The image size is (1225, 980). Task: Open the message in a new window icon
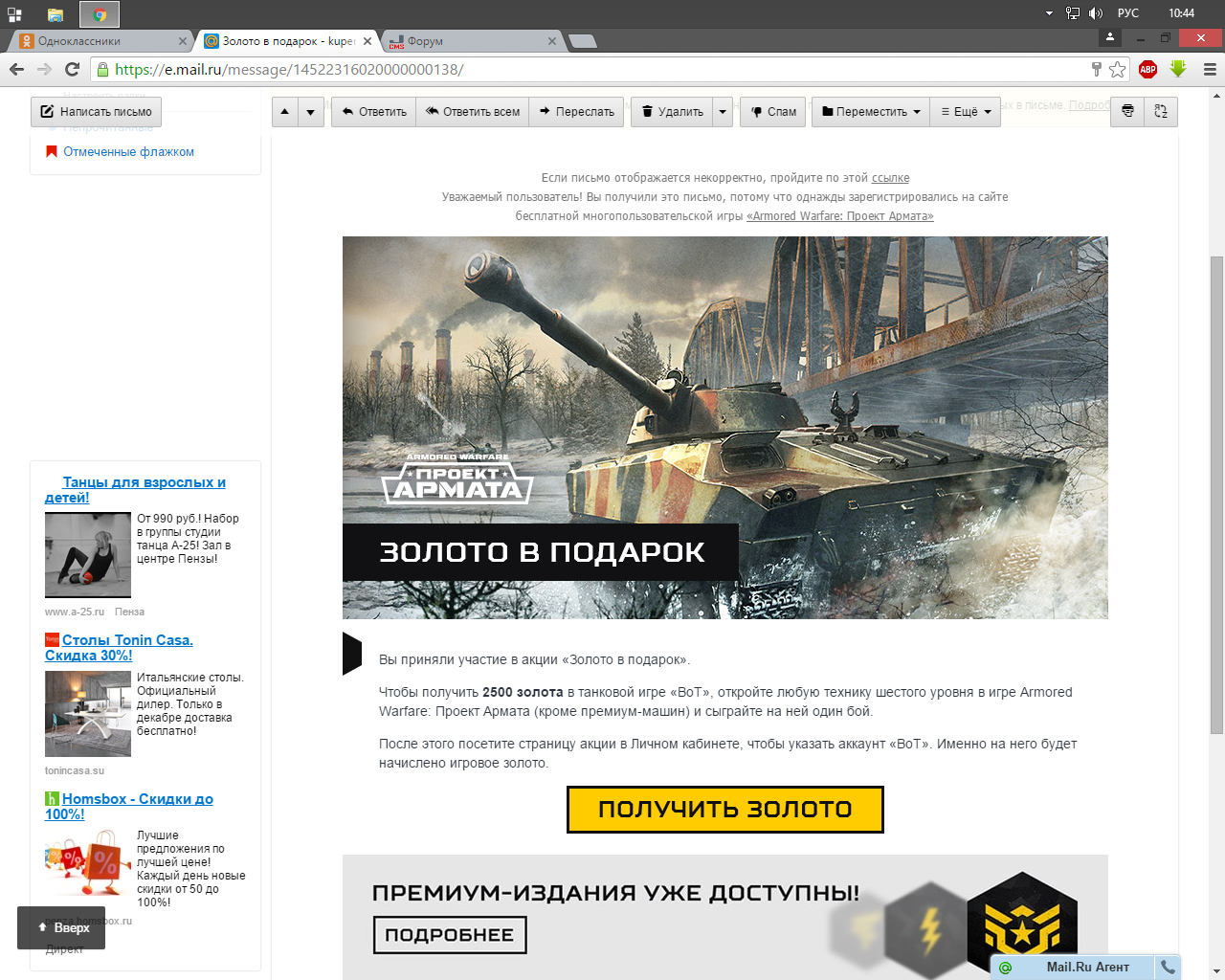pos(1161,112)
